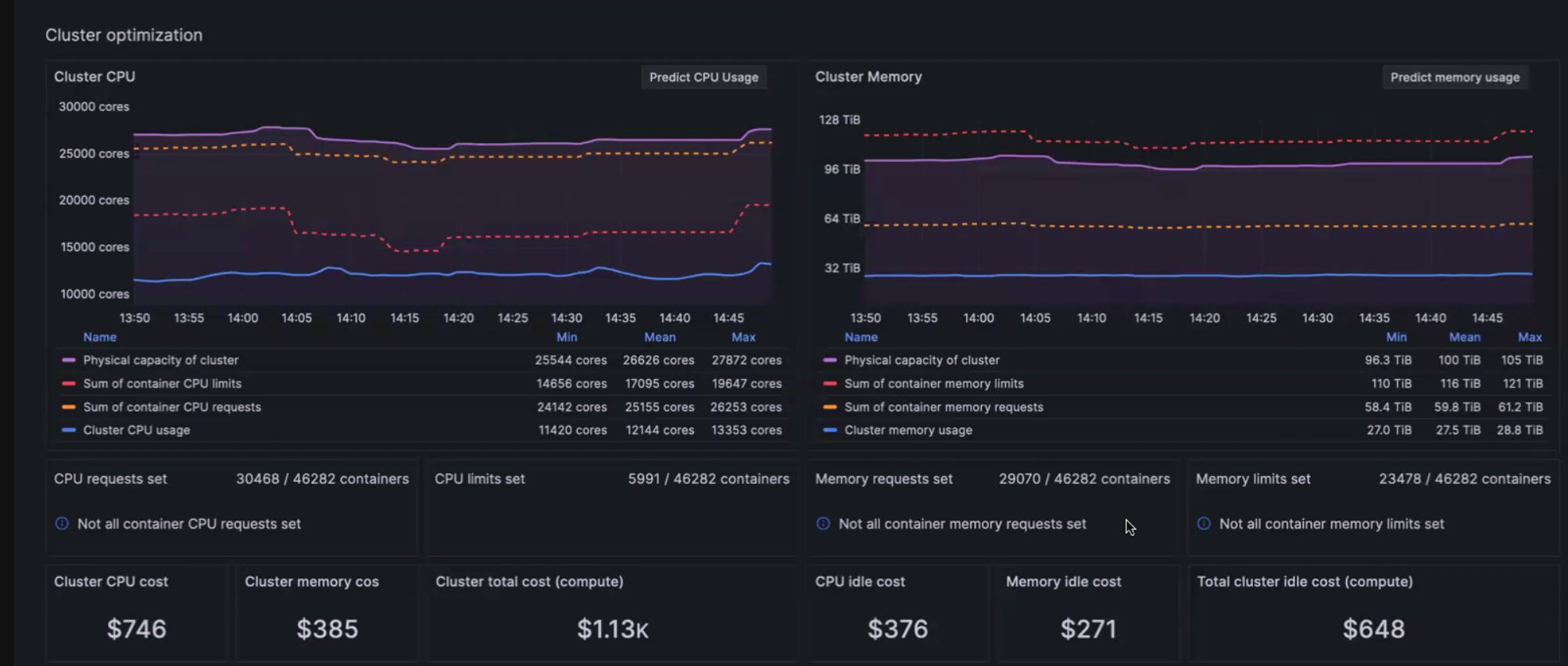Click the Cluster CPU usage blue swatch
1568x666 pixels.
[69, 430]
